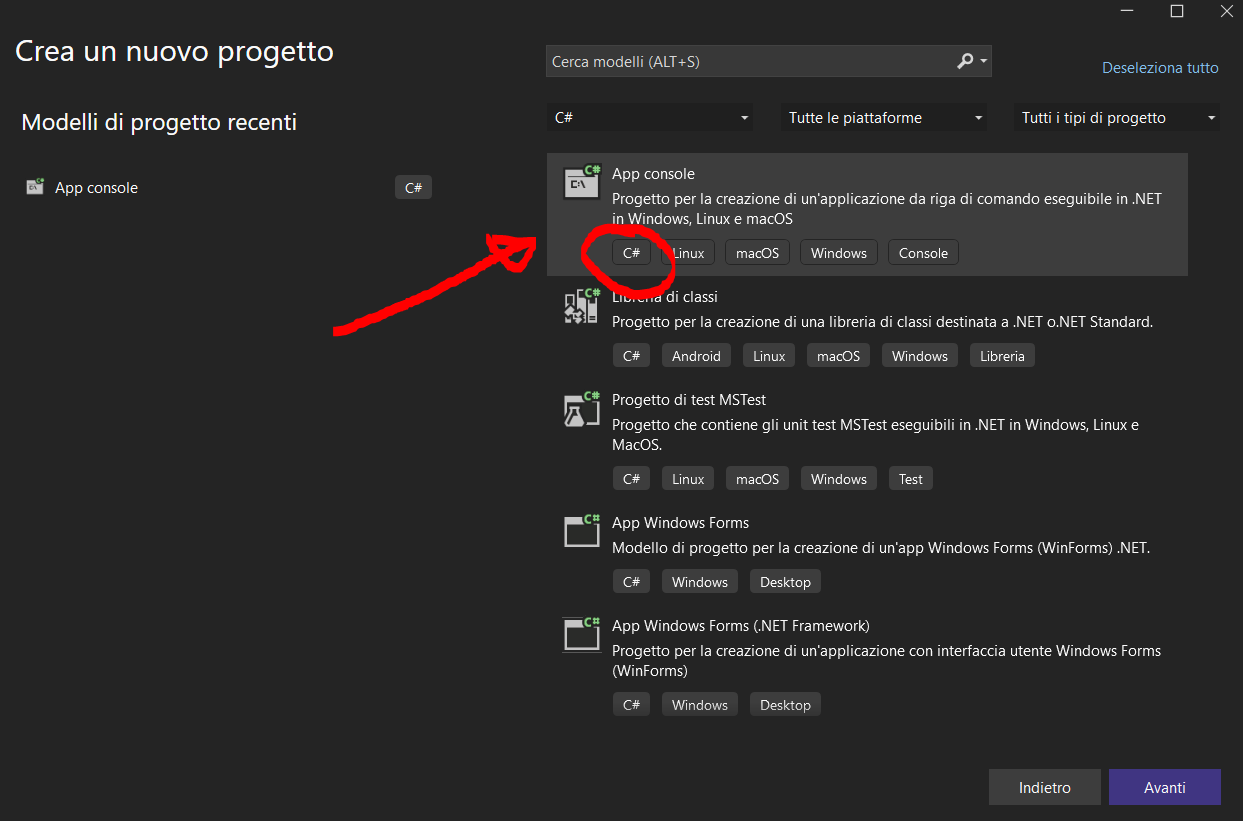
Task: Click the Deseleziona tutto link
Action: [x=1160, y=68]
